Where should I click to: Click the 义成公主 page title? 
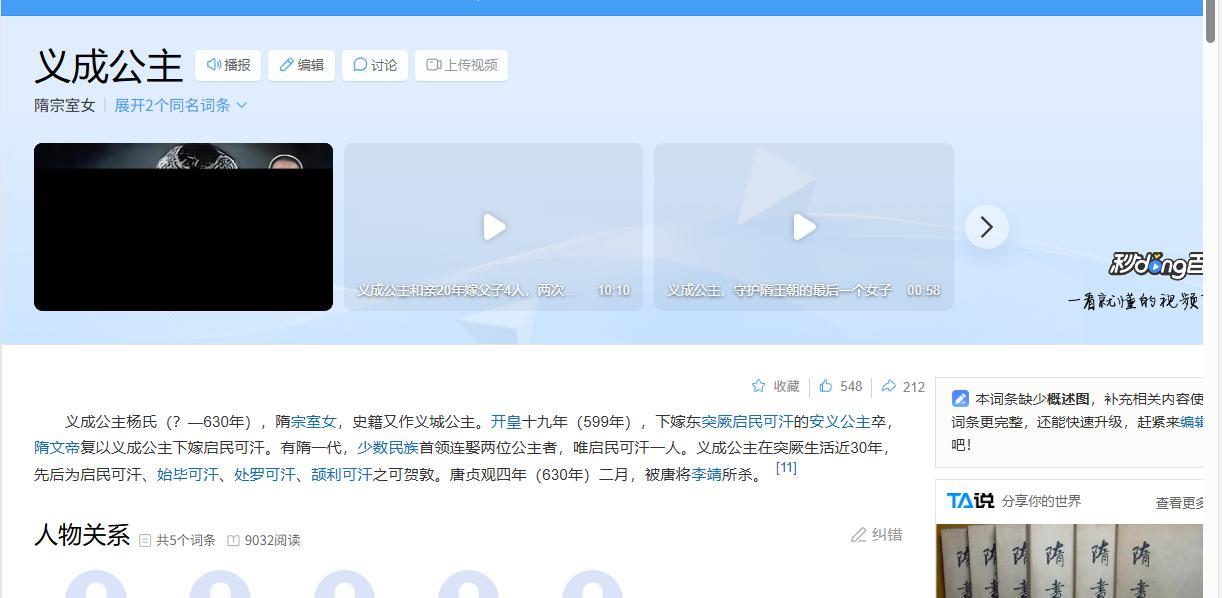click(109, 66)
